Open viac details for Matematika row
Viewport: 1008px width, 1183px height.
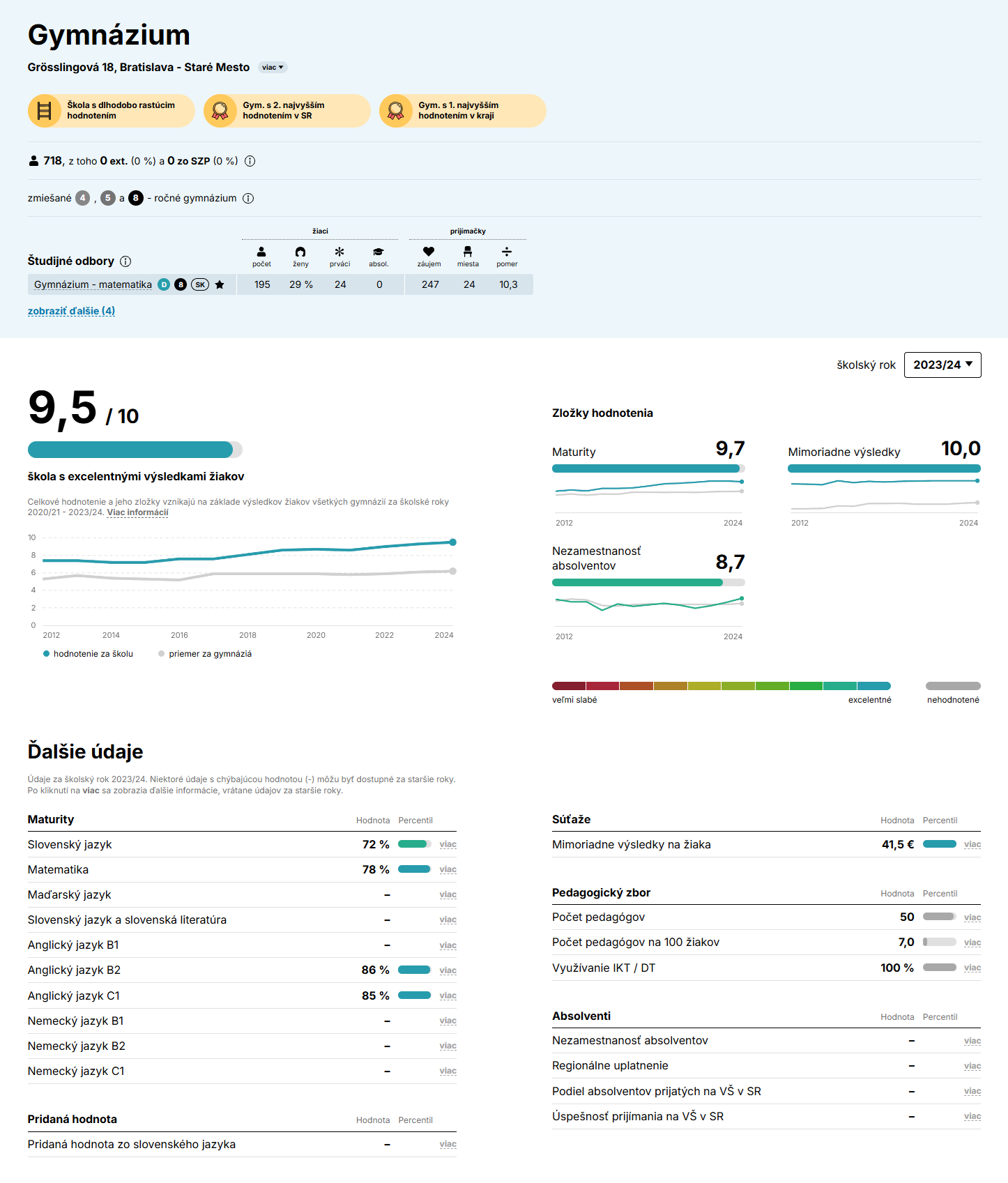448,869
